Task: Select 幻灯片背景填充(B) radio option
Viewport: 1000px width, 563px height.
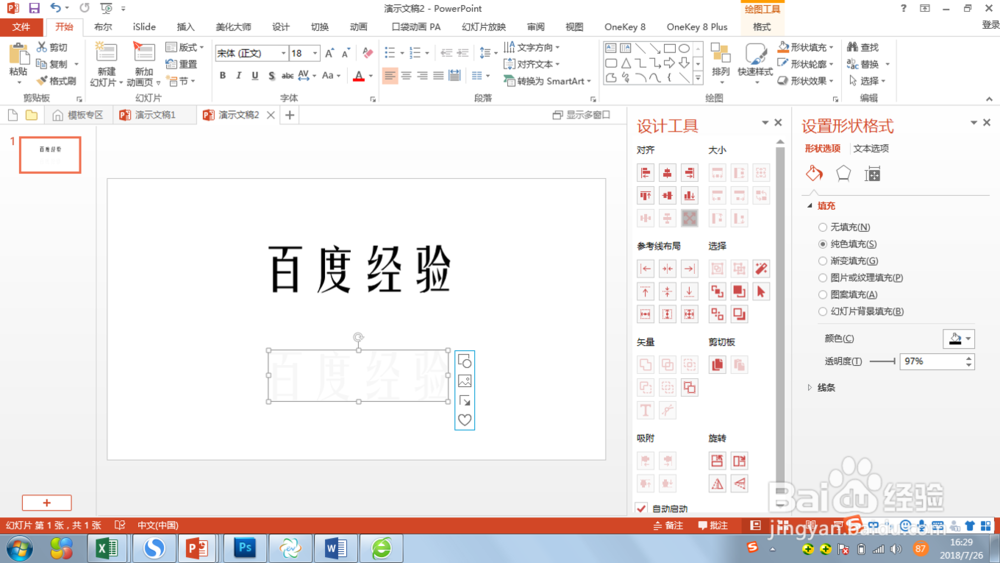Action: [823, 312]
